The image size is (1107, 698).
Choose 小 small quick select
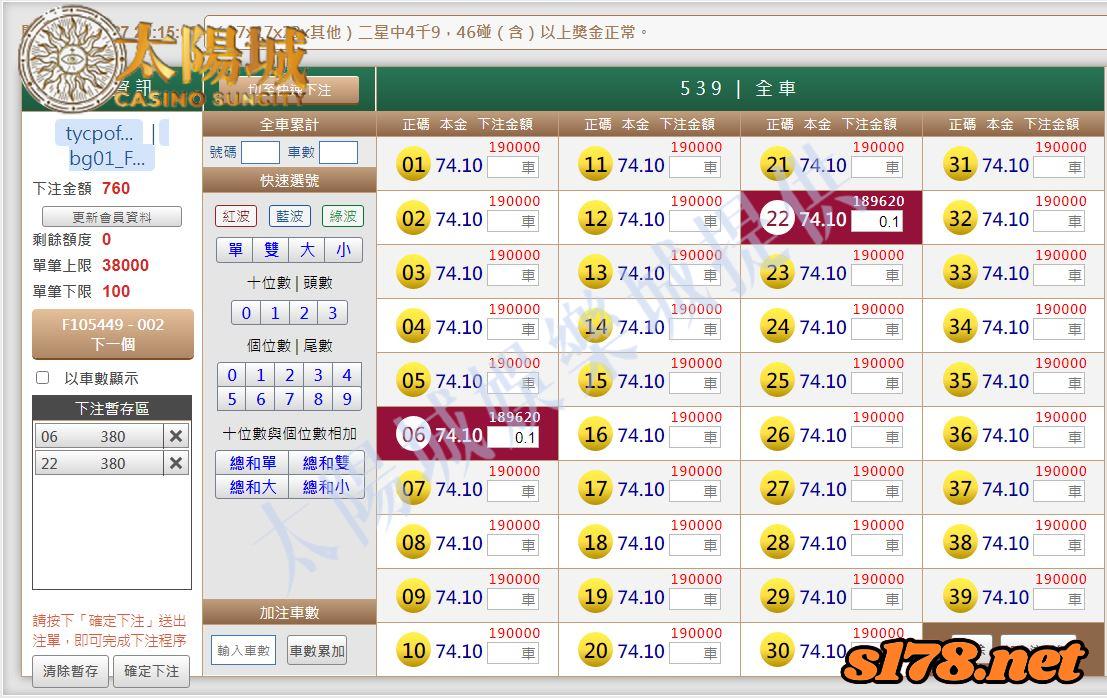pyautogui.click(x=344, y=250)
